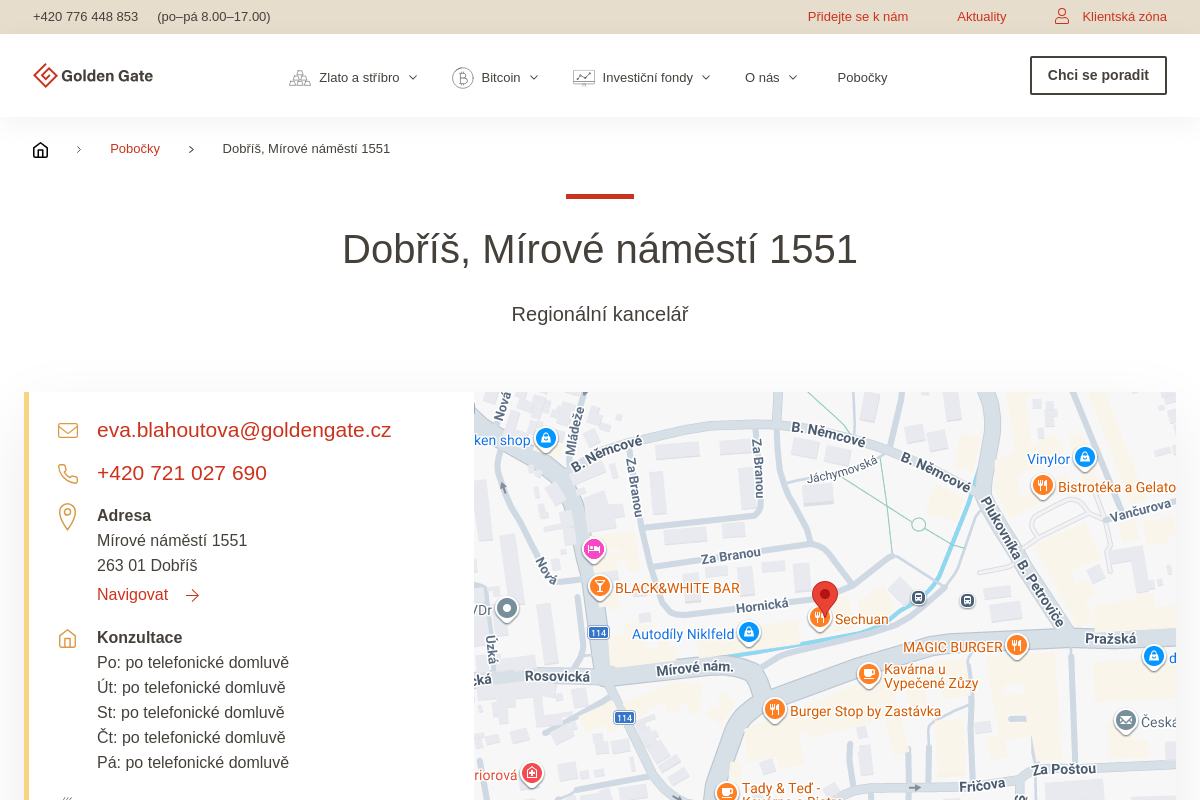The height and width of the screenshot is (800, 1200).
Task: Select the red medical cross pin on map
Action: pyautogui.click(x=532, y=773)
